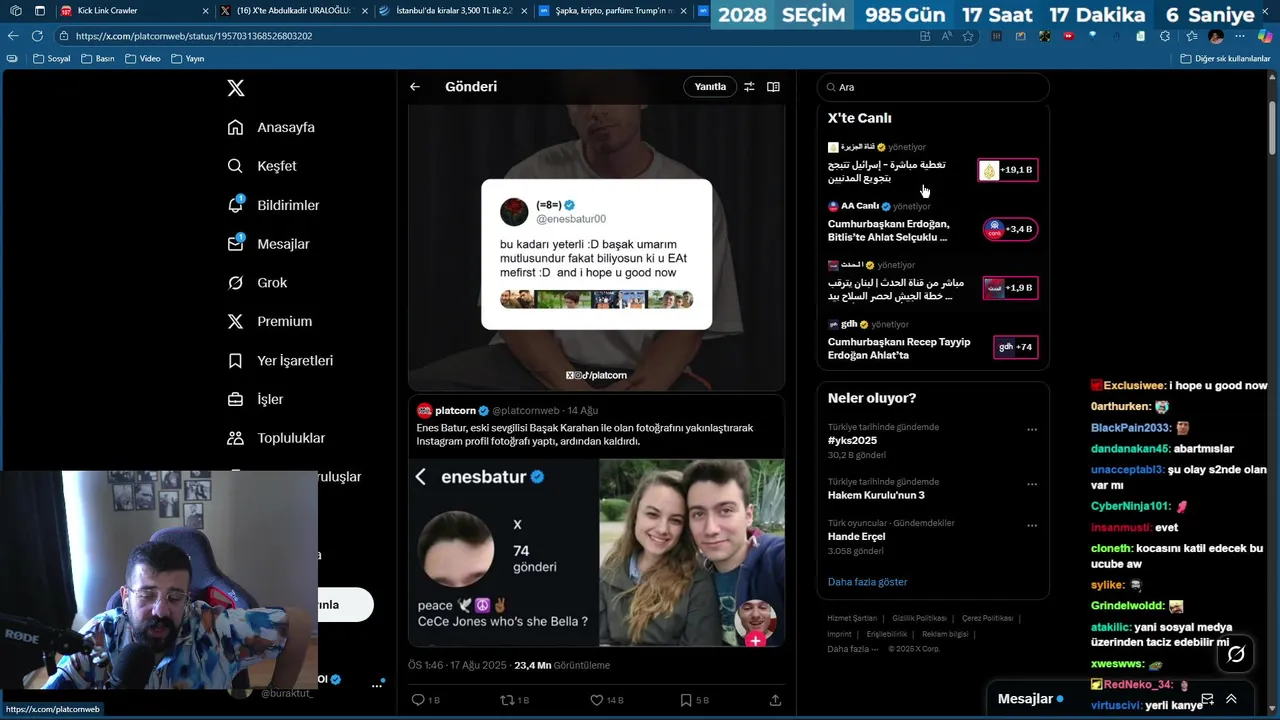Click the Hizmet Şartları footer link

pyautogui.click(x=852, y=618)
